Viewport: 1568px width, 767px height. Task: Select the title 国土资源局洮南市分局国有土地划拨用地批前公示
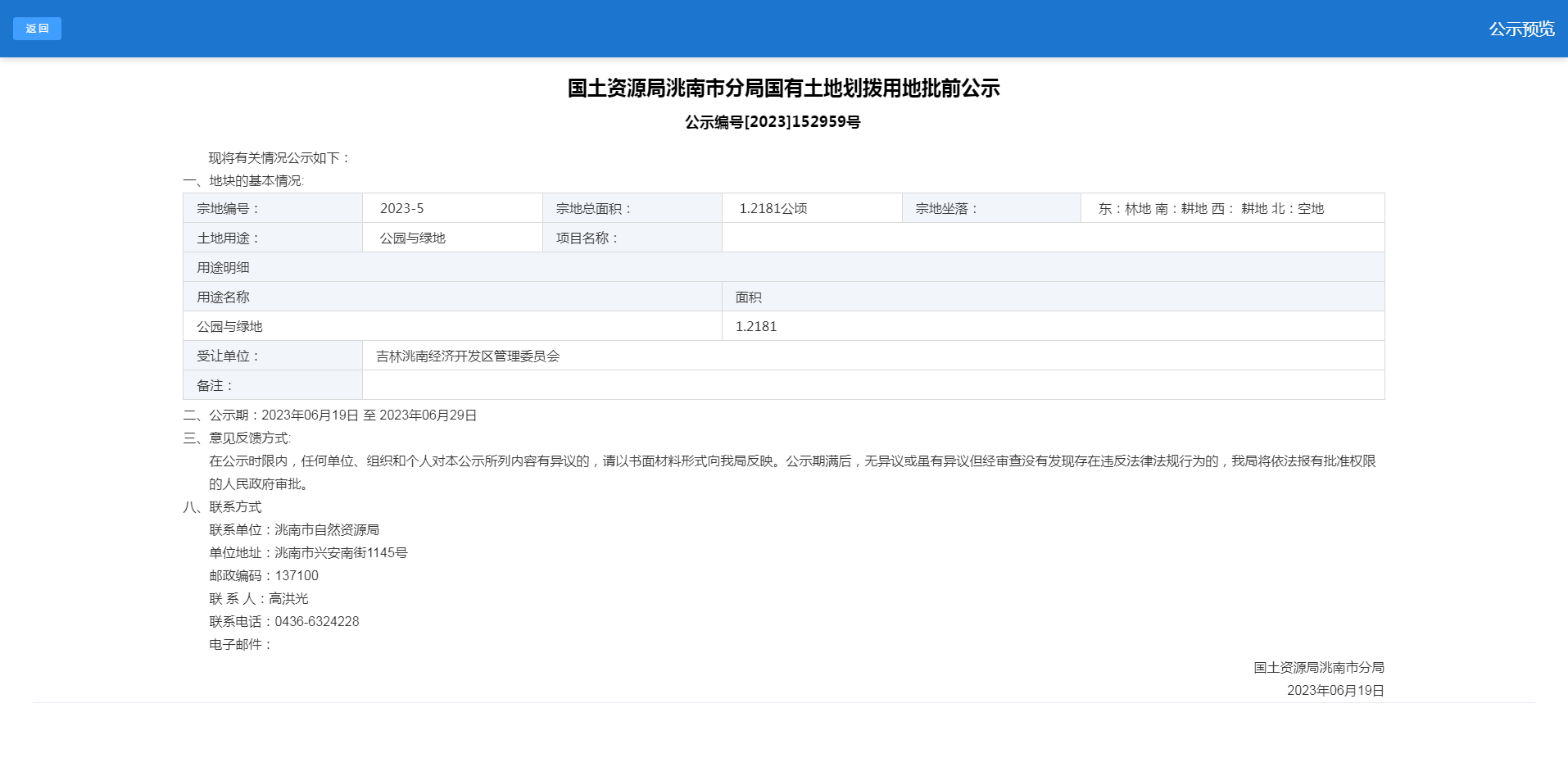pos(783,88)
